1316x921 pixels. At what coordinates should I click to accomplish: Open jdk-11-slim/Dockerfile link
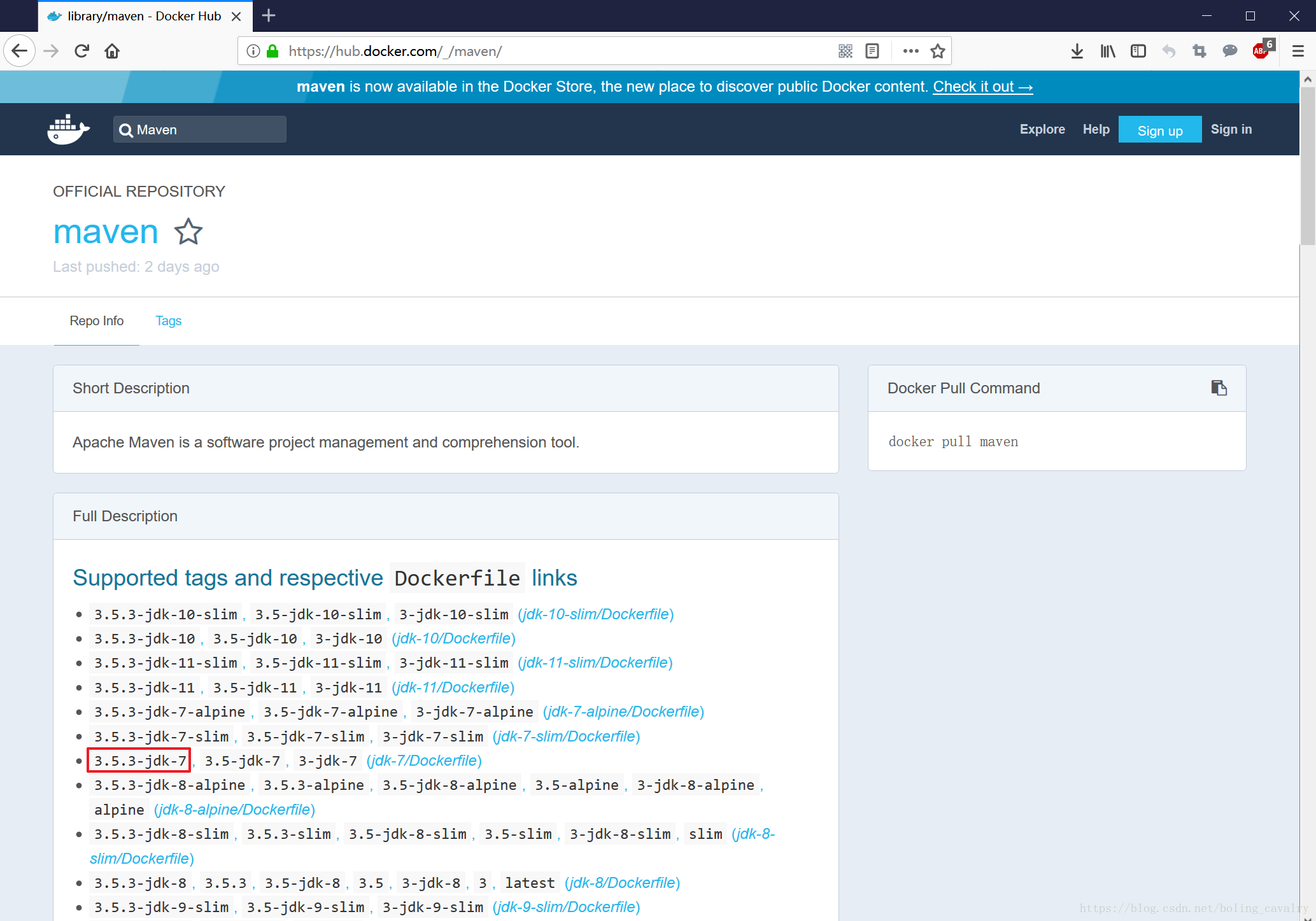(x=595, y=663)
